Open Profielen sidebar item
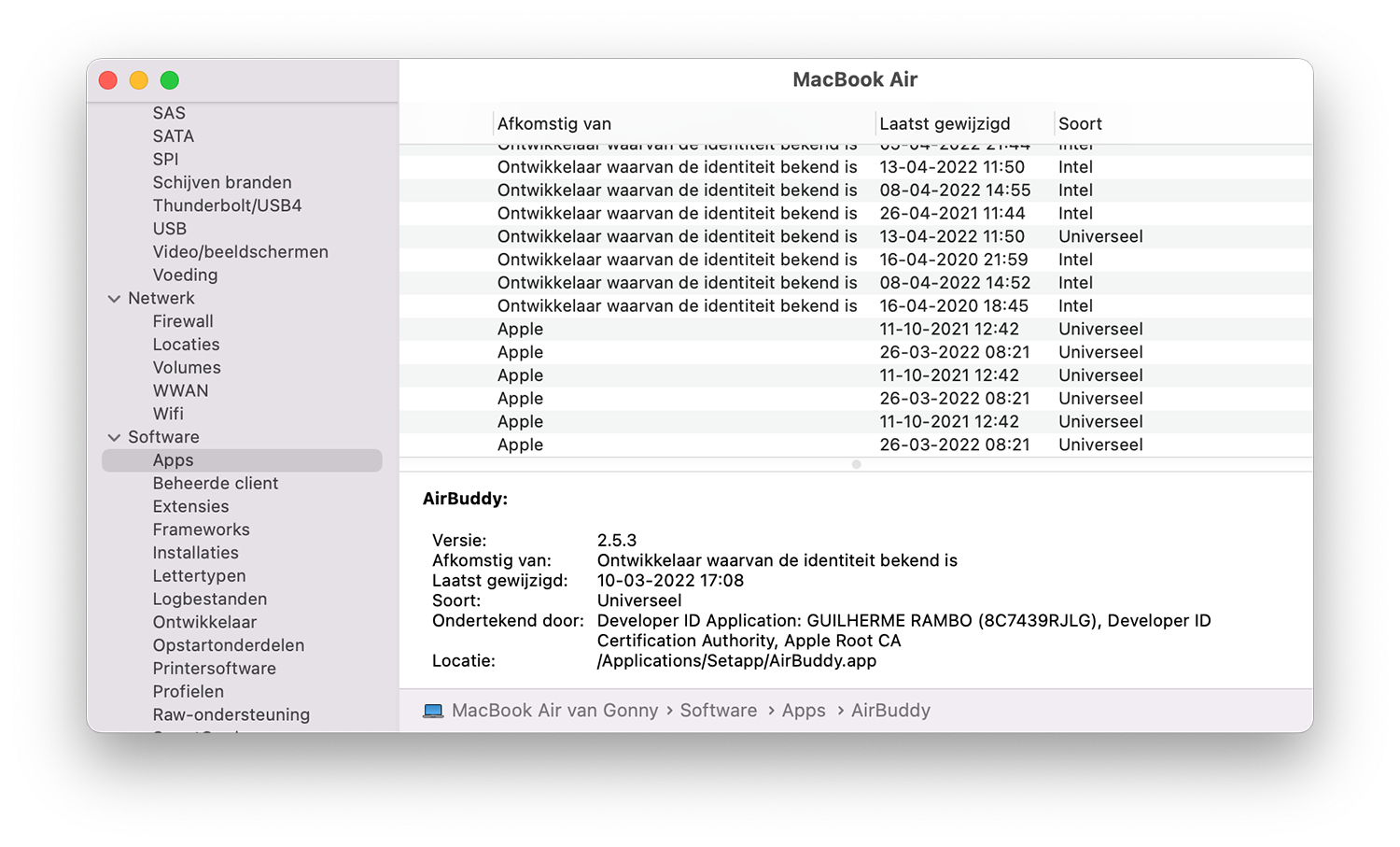1400x847 pixels. tap(189, 692)
